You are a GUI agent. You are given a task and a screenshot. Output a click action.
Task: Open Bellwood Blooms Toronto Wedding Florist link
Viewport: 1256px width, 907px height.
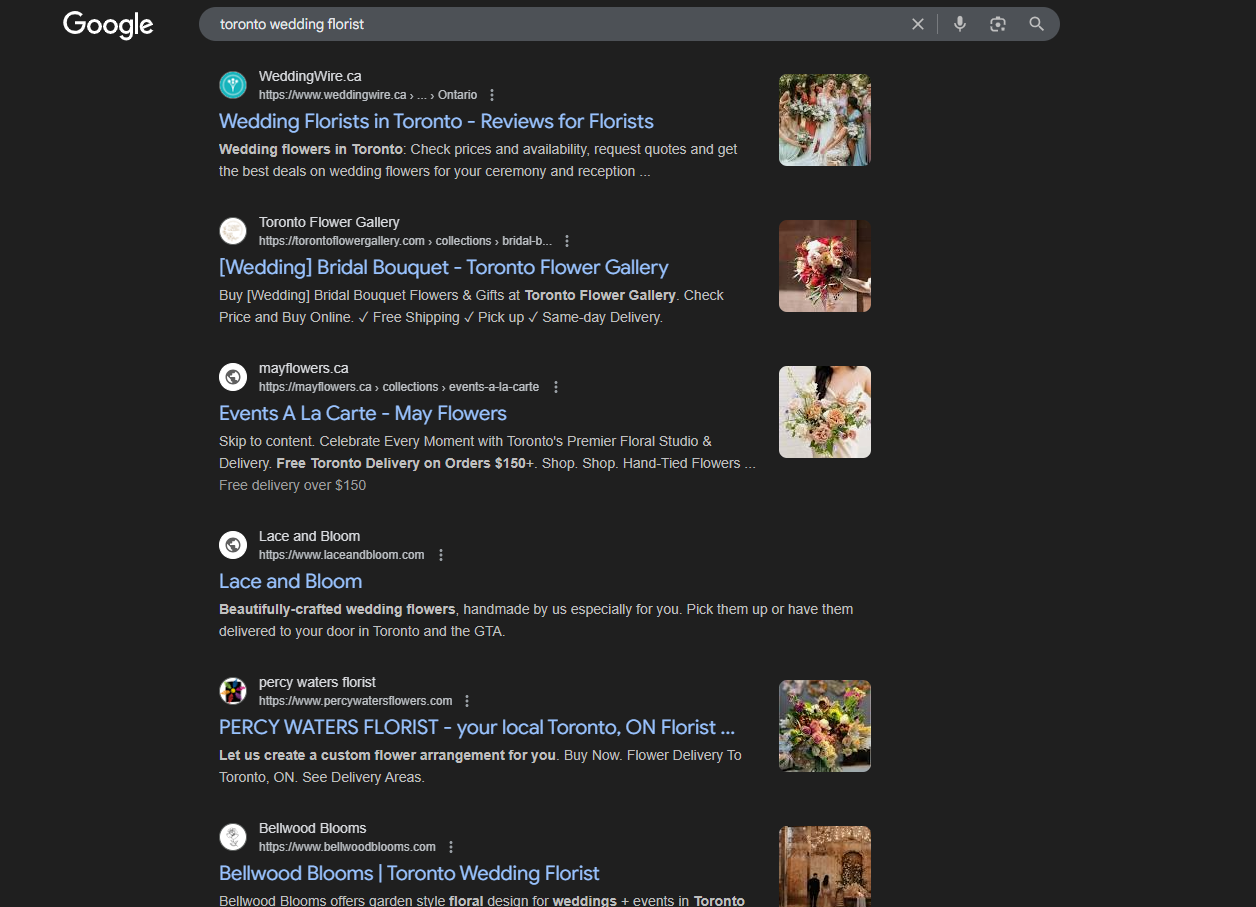409,873
